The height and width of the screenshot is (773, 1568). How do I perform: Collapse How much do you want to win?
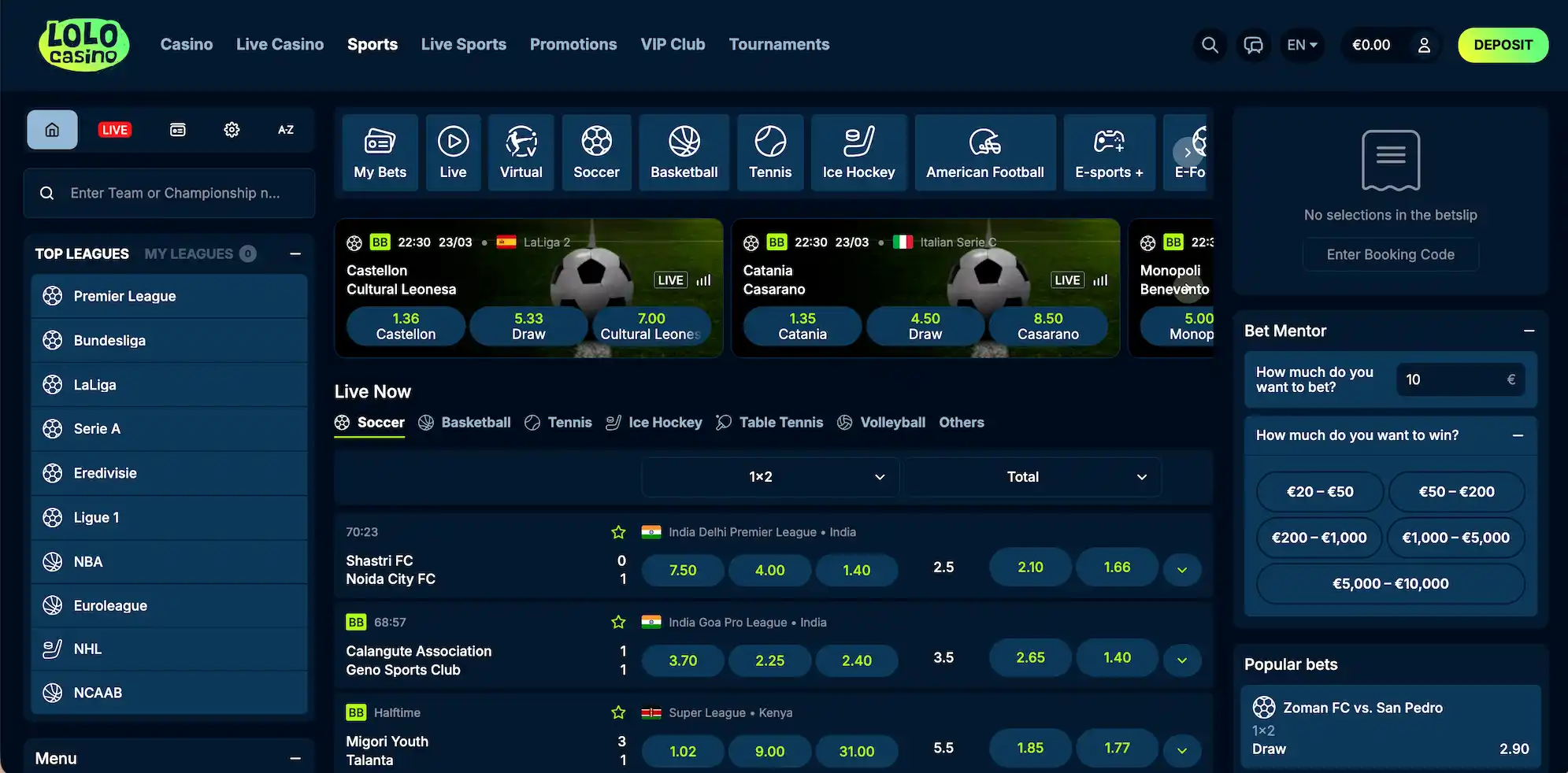(1518, 435)
